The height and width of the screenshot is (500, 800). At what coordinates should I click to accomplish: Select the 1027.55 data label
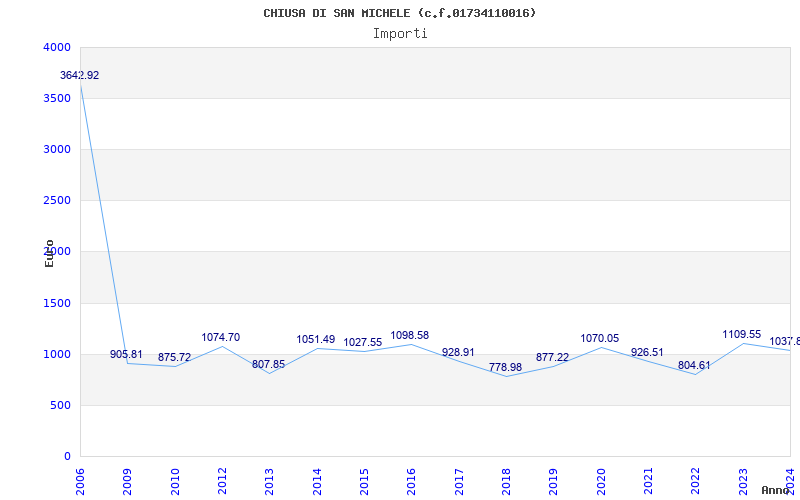(363, 342)
